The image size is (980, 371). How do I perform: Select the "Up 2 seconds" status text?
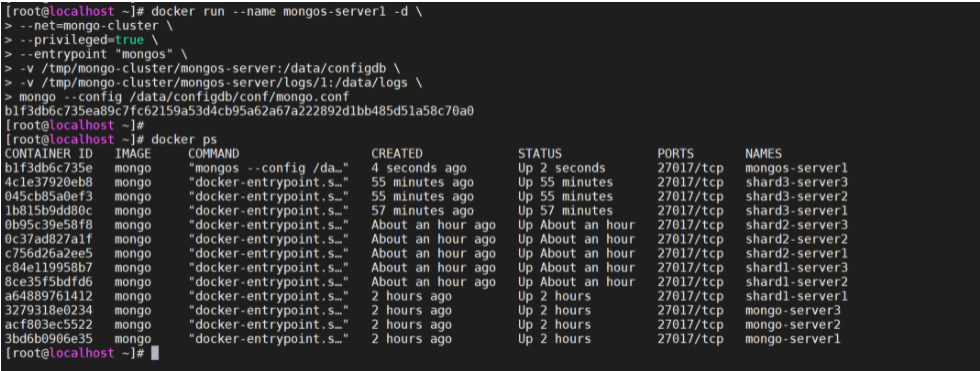tap(561, 168)
